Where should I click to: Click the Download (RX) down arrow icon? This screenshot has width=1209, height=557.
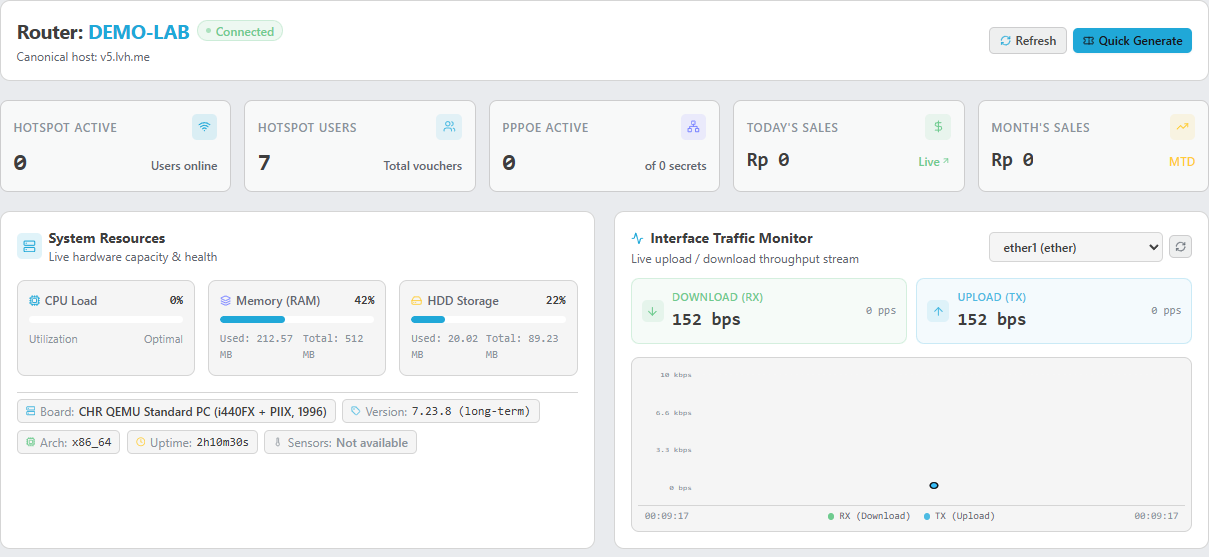pyautogui.click(x=653, y=311)
